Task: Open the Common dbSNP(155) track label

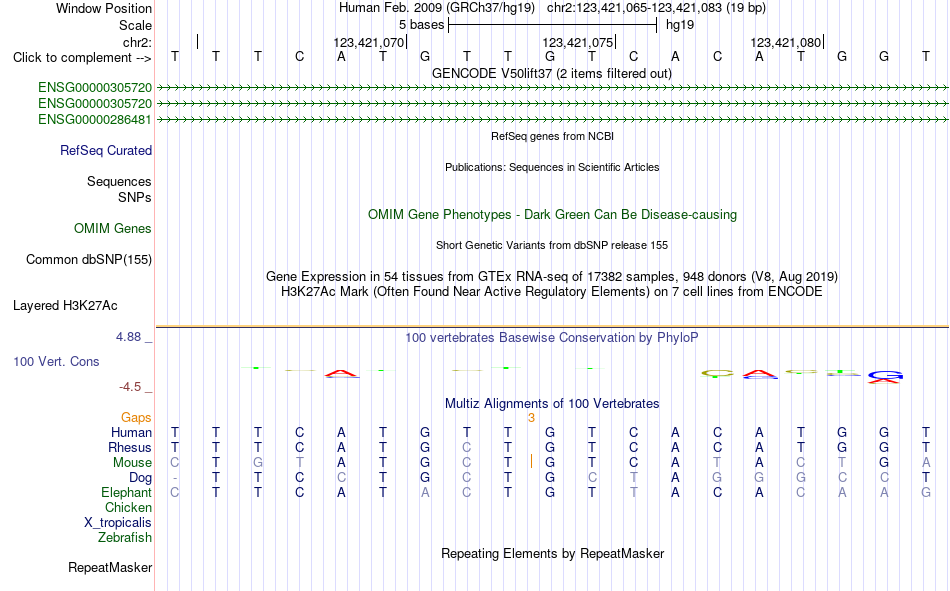Action: pyautogui.click(x=89, y=259)
